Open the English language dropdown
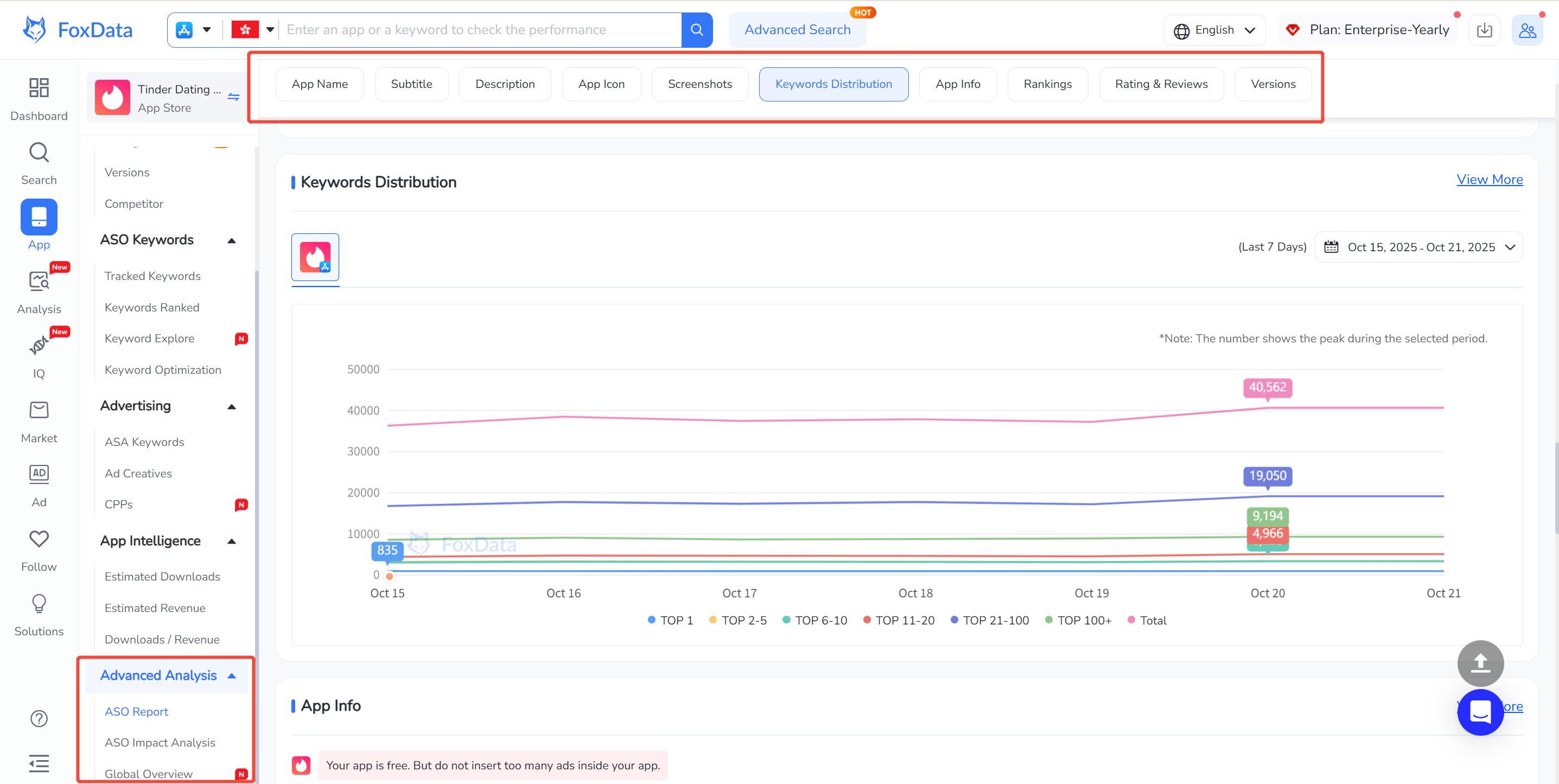This screenshot has height=784, width=1559. tap(1214, 30)
